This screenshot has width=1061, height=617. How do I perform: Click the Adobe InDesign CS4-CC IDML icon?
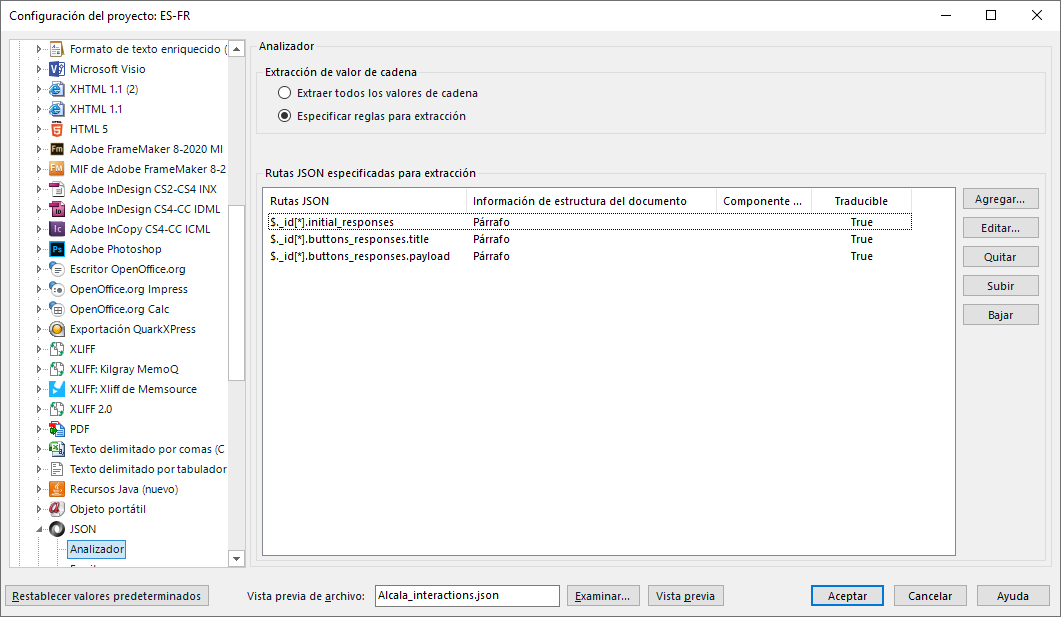click(x=57, y=209)
